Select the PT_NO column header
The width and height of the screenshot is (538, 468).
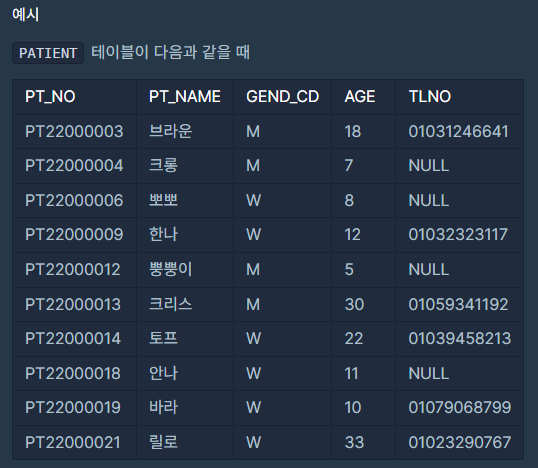click(50, 96)
